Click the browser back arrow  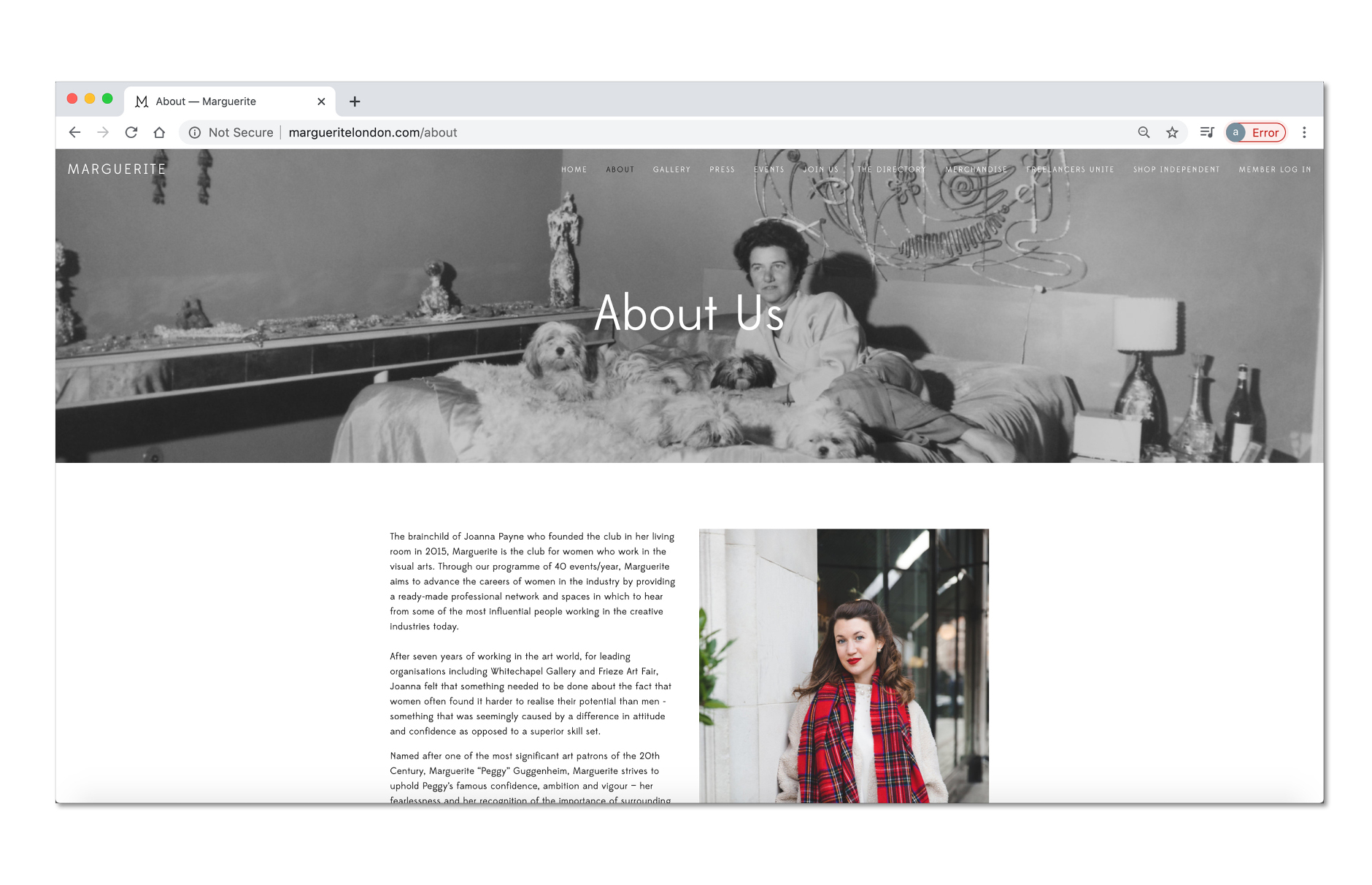pyautogui.click(x=74, y=132)
